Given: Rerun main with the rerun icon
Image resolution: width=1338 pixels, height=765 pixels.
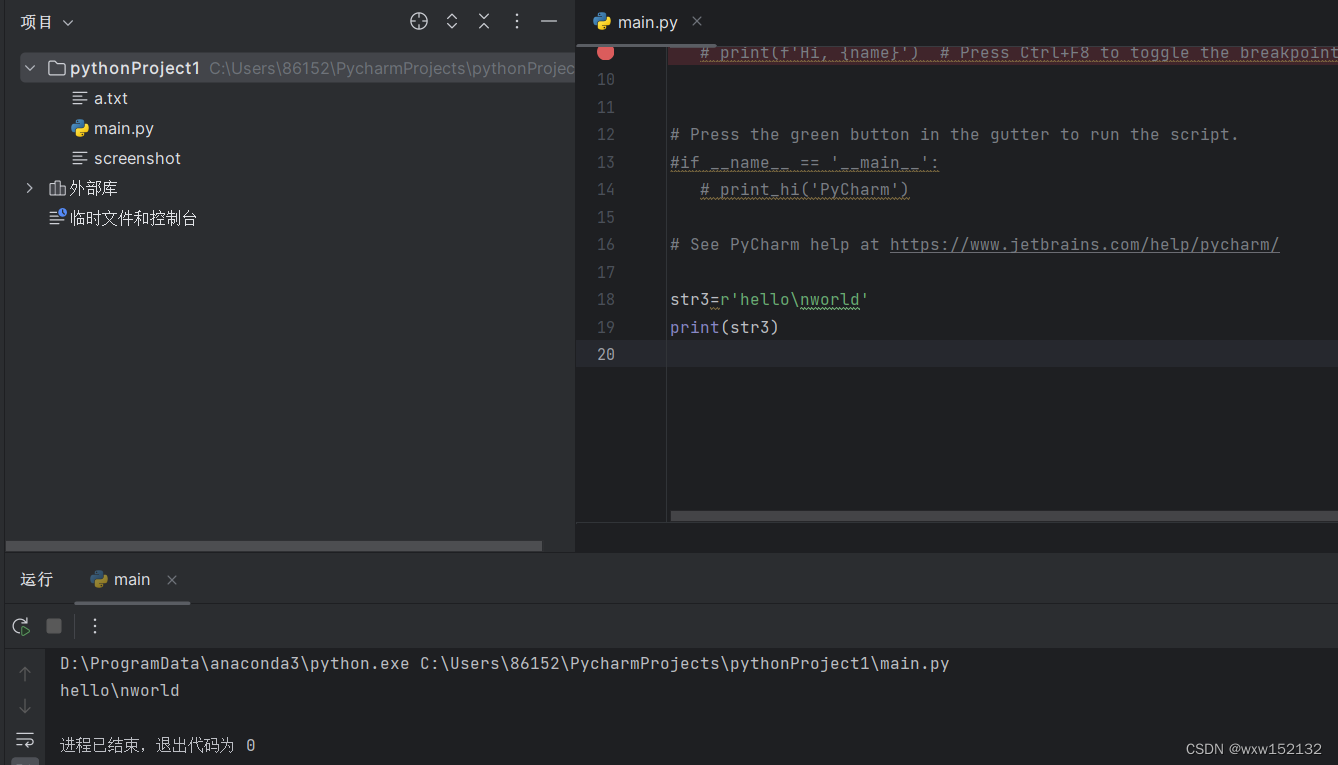Looking at the screenshot, I should click(21, 626).
